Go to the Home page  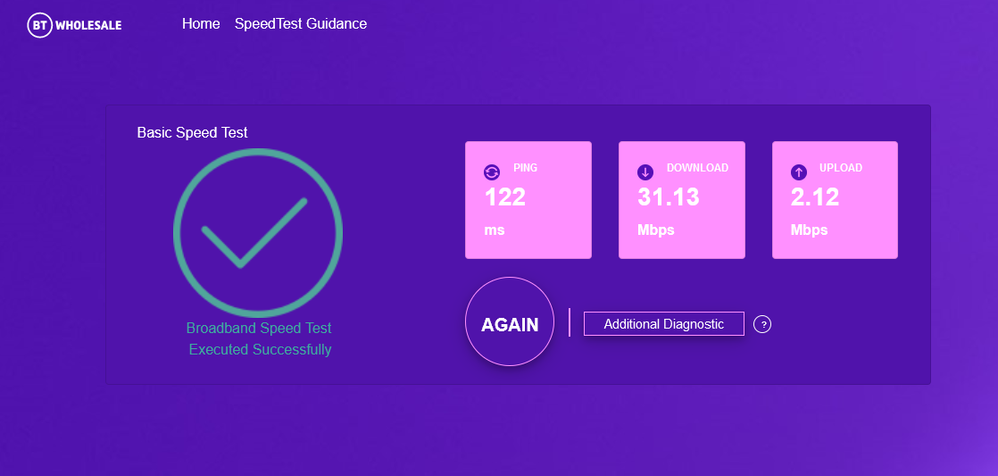pyautogui.click(x=201, y=24)
